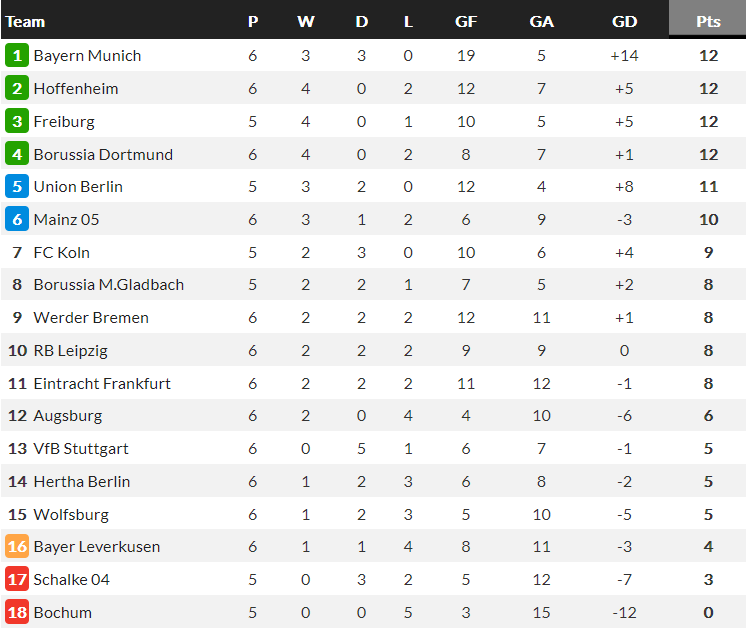Open the Borussia Dortmund team link
This screenshot has width=746, height=629.
pyautogui.click(x=103, y=154)
